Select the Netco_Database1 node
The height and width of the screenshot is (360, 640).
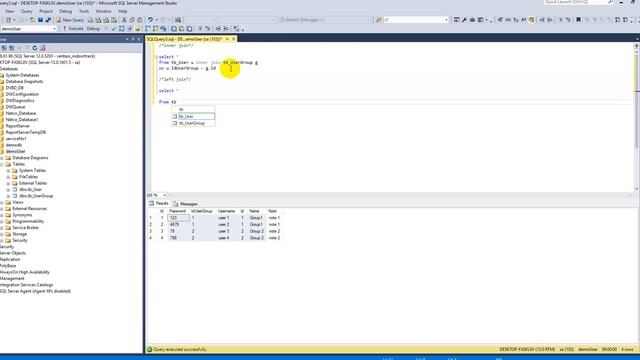click(22, 120)
